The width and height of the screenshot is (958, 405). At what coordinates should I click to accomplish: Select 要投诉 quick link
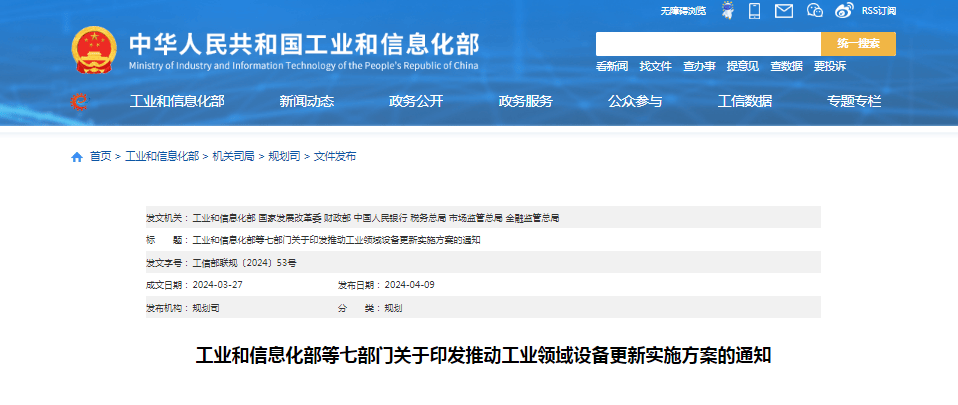(x=830, y=67)
